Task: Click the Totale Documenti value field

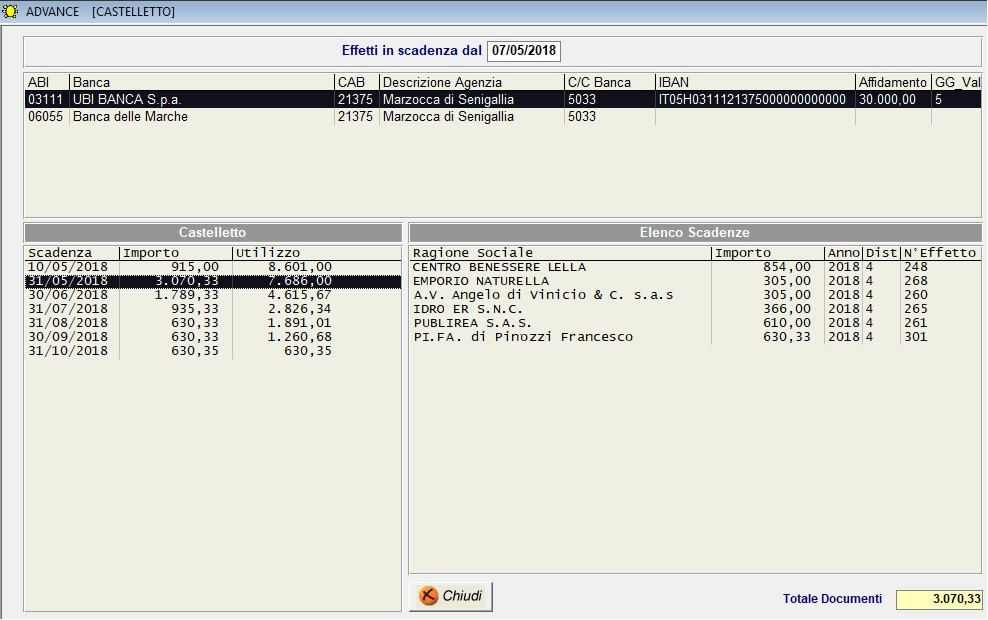Action: click(939, 599)
